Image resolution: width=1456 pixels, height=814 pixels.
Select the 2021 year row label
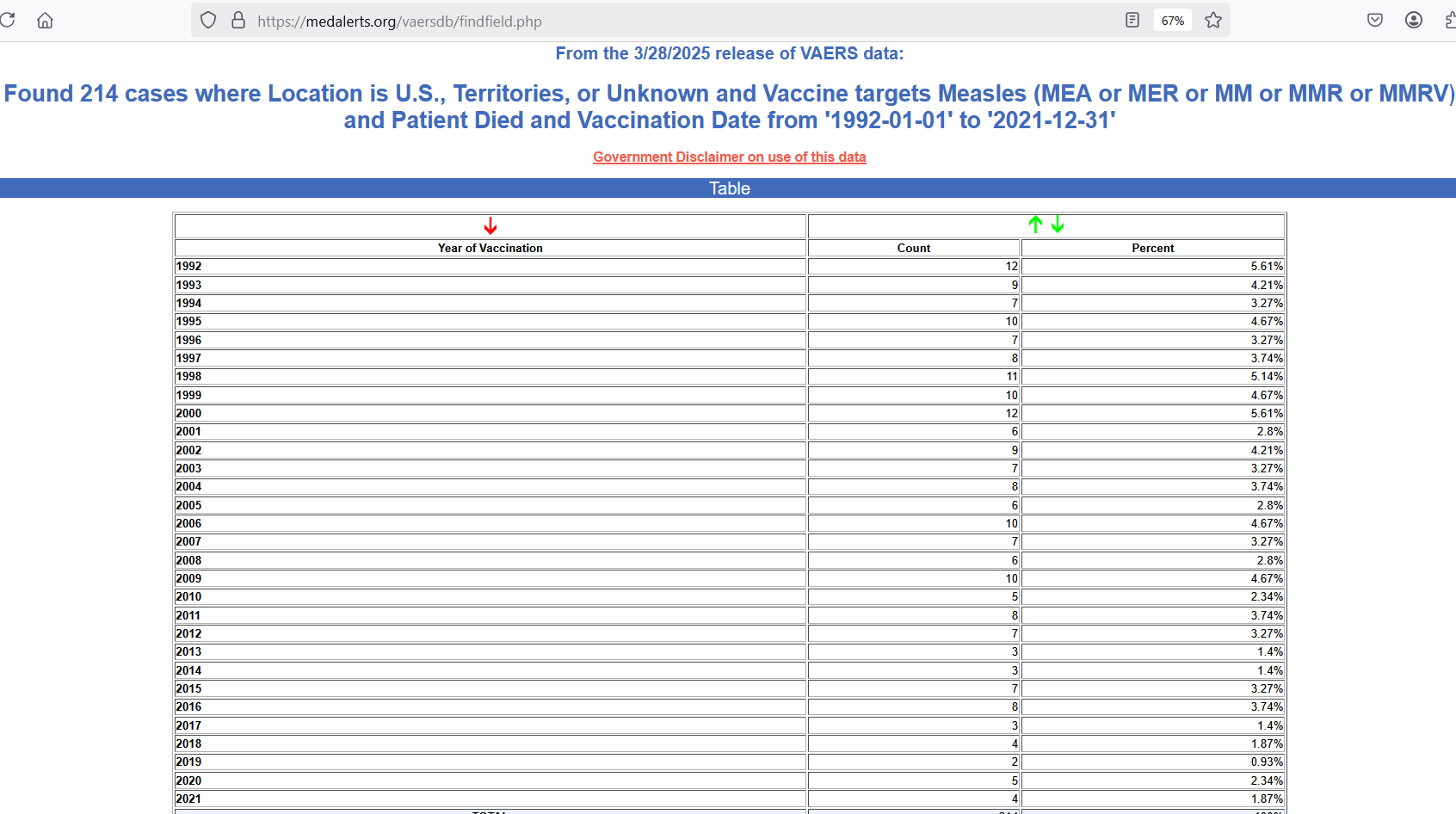point(188,799)
